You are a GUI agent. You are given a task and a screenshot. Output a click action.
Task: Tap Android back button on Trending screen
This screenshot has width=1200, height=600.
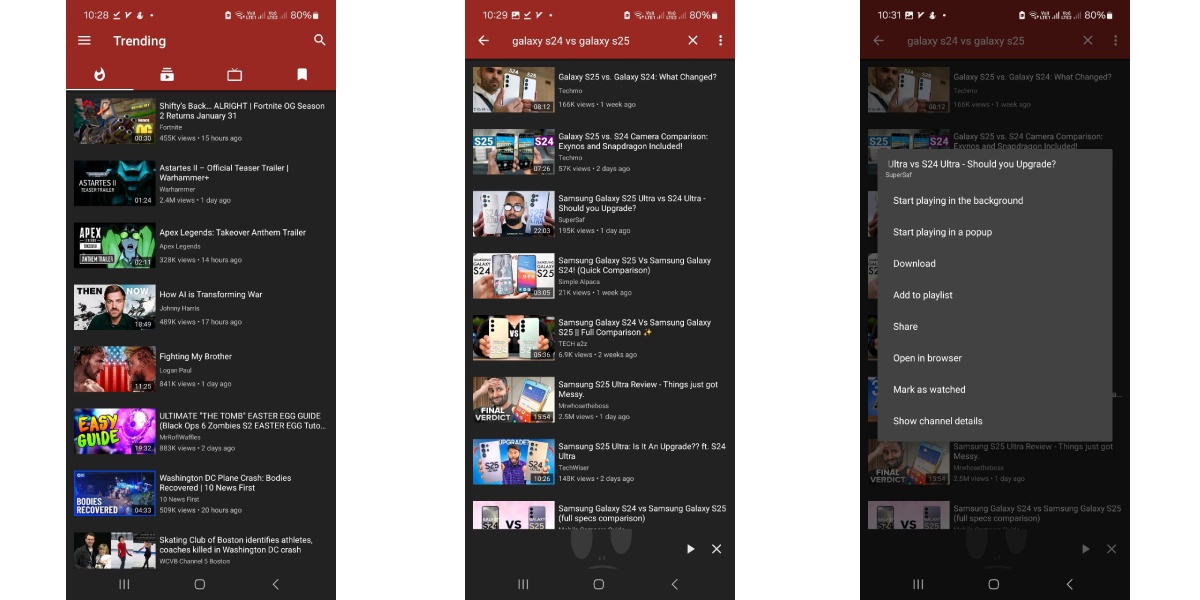click(x=276, y=584)
